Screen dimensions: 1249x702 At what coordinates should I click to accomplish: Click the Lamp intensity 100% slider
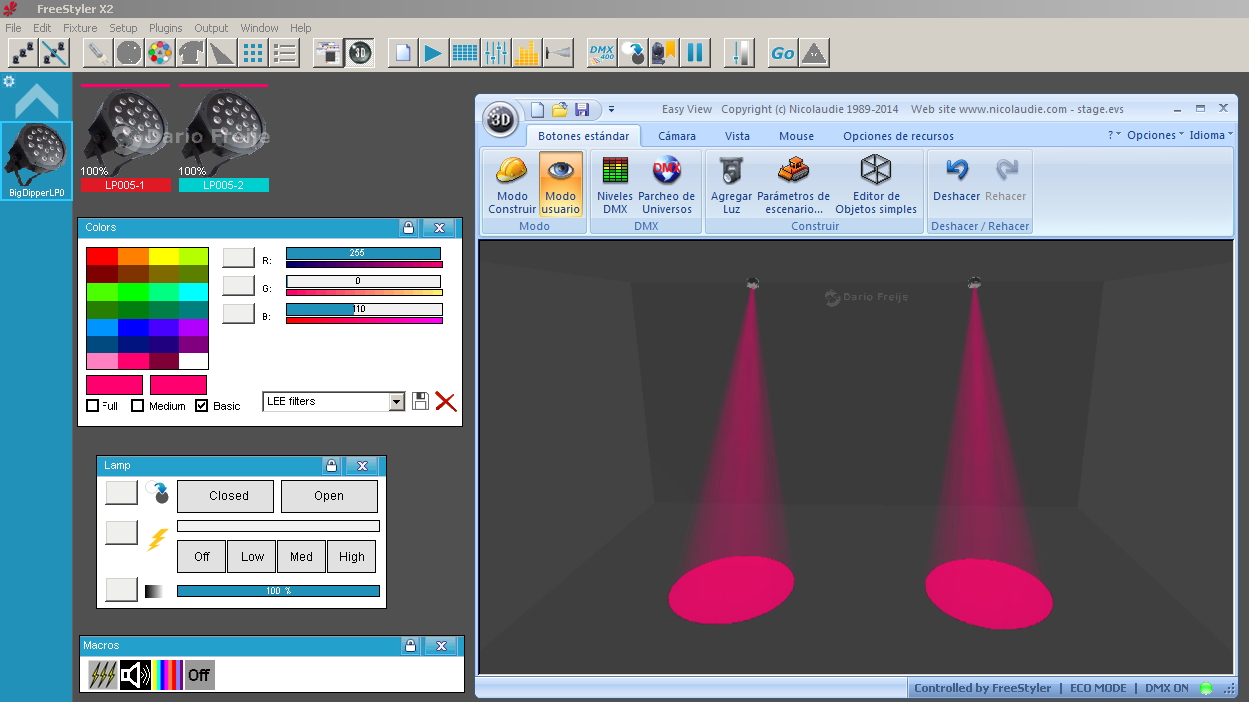(278, 591)
